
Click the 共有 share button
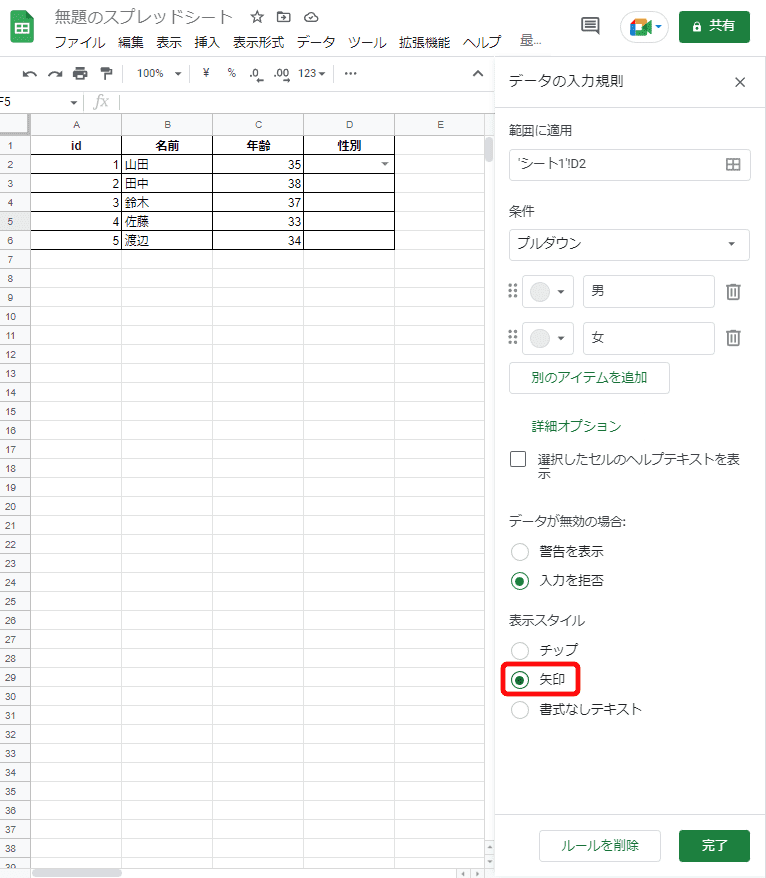pyautogui.click(x=714, y=26)
